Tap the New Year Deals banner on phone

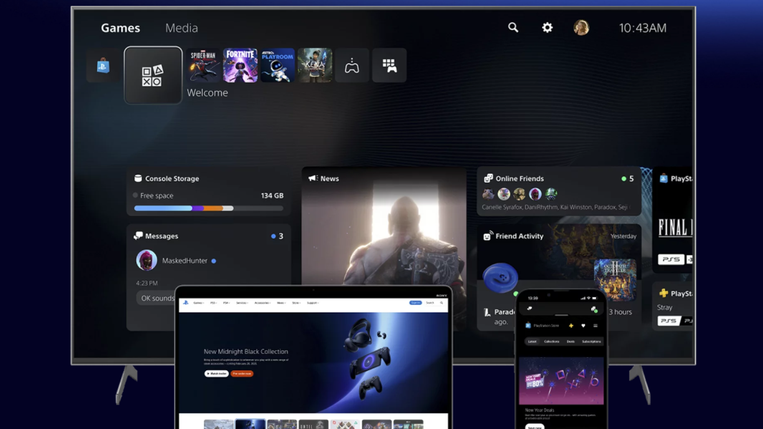click(x=561, y=380)
